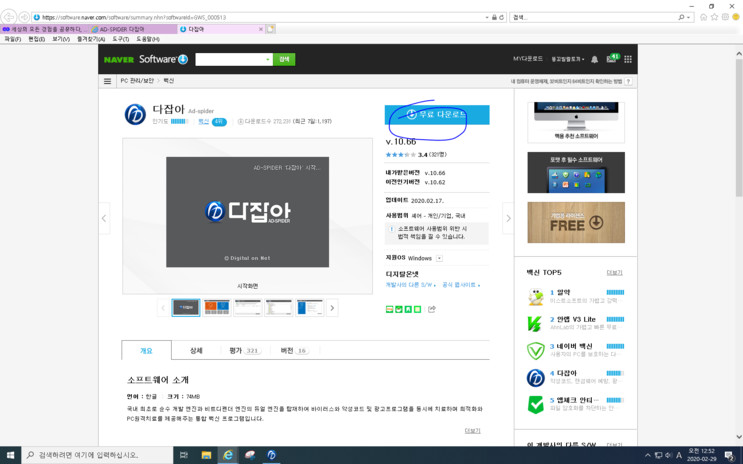Viewport: 743px width, 464px height.
Task: Share via fourth green social icon
Action: pos(417,309)
